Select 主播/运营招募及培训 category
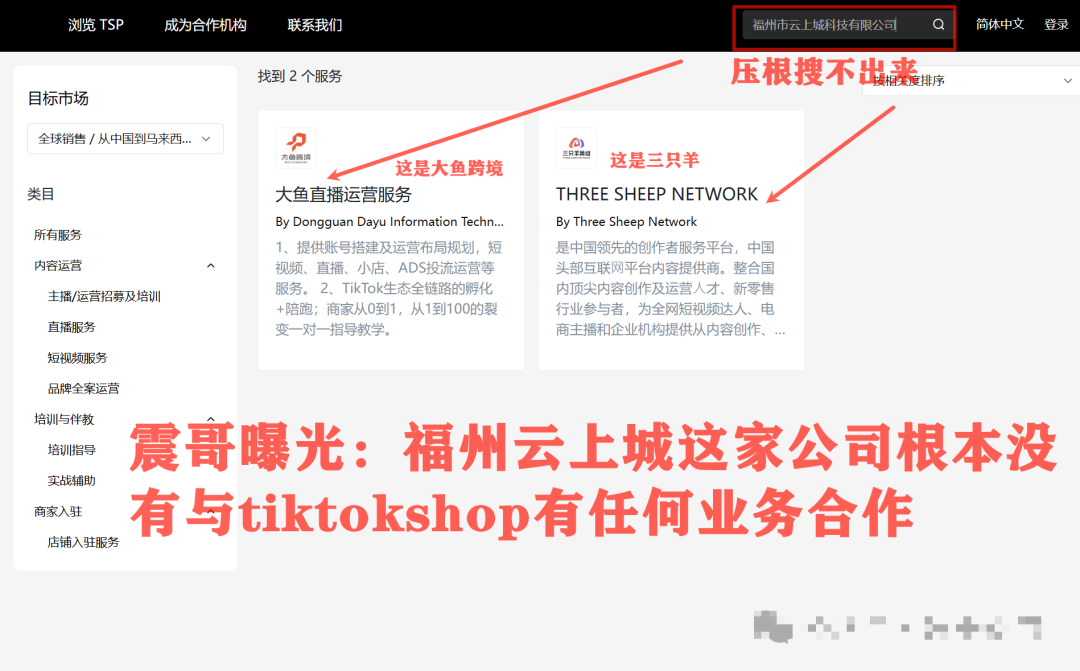Image resolution: width=1080 pixels, height=671 pixels. tap(104, 297)
